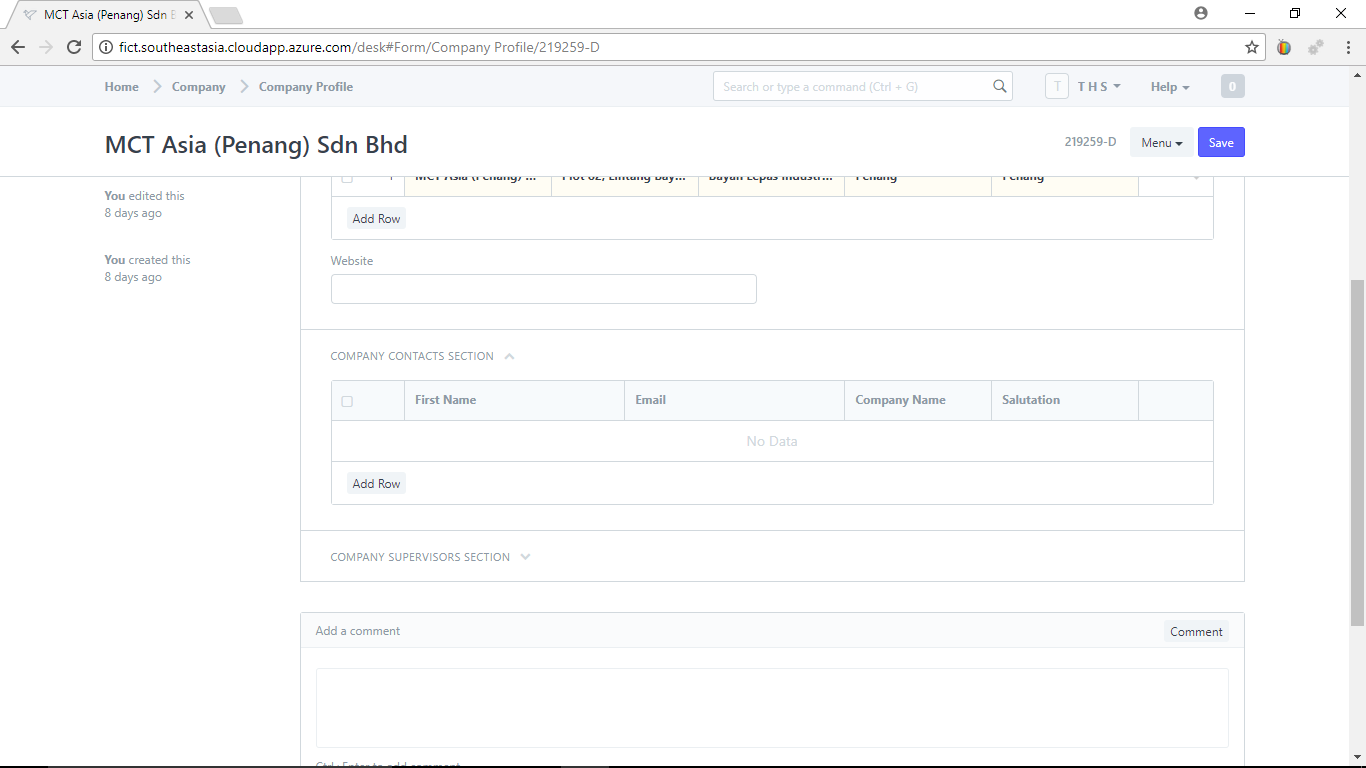This screenshot has width=1366, height=768.
Task: Tick checkbox on MCT Asia address row
Action: pos(347,178)
